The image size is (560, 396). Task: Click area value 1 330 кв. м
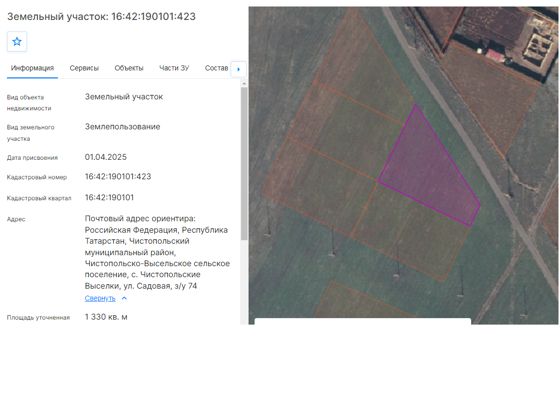point(106,317)
